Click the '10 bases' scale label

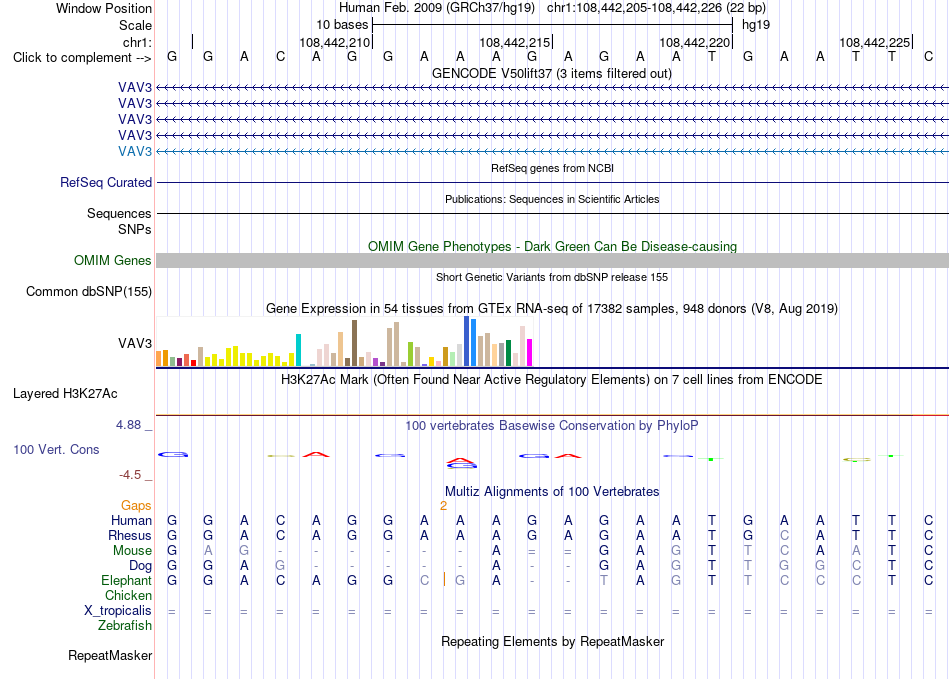coord(342,25)
